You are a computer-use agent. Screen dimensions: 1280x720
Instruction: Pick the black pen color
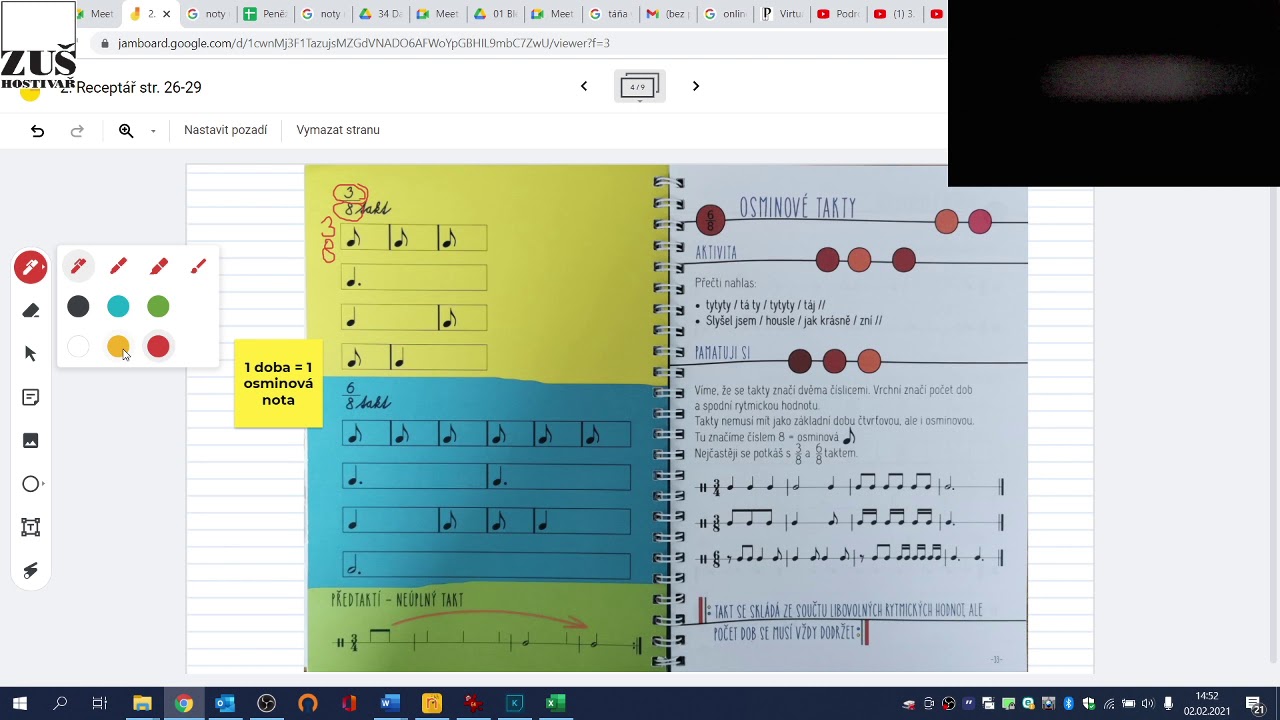(x=78, y=306)
